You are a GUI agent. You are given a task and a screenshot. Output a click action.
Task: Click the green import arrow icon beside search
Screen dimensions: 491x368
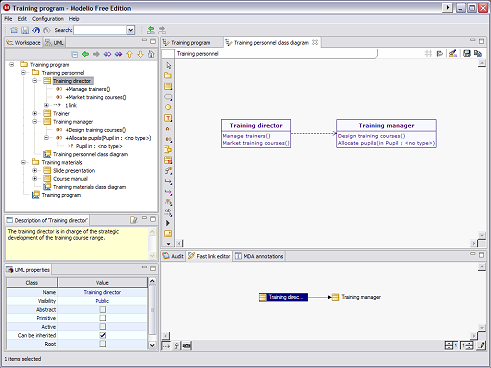click(x=151, y=30)
